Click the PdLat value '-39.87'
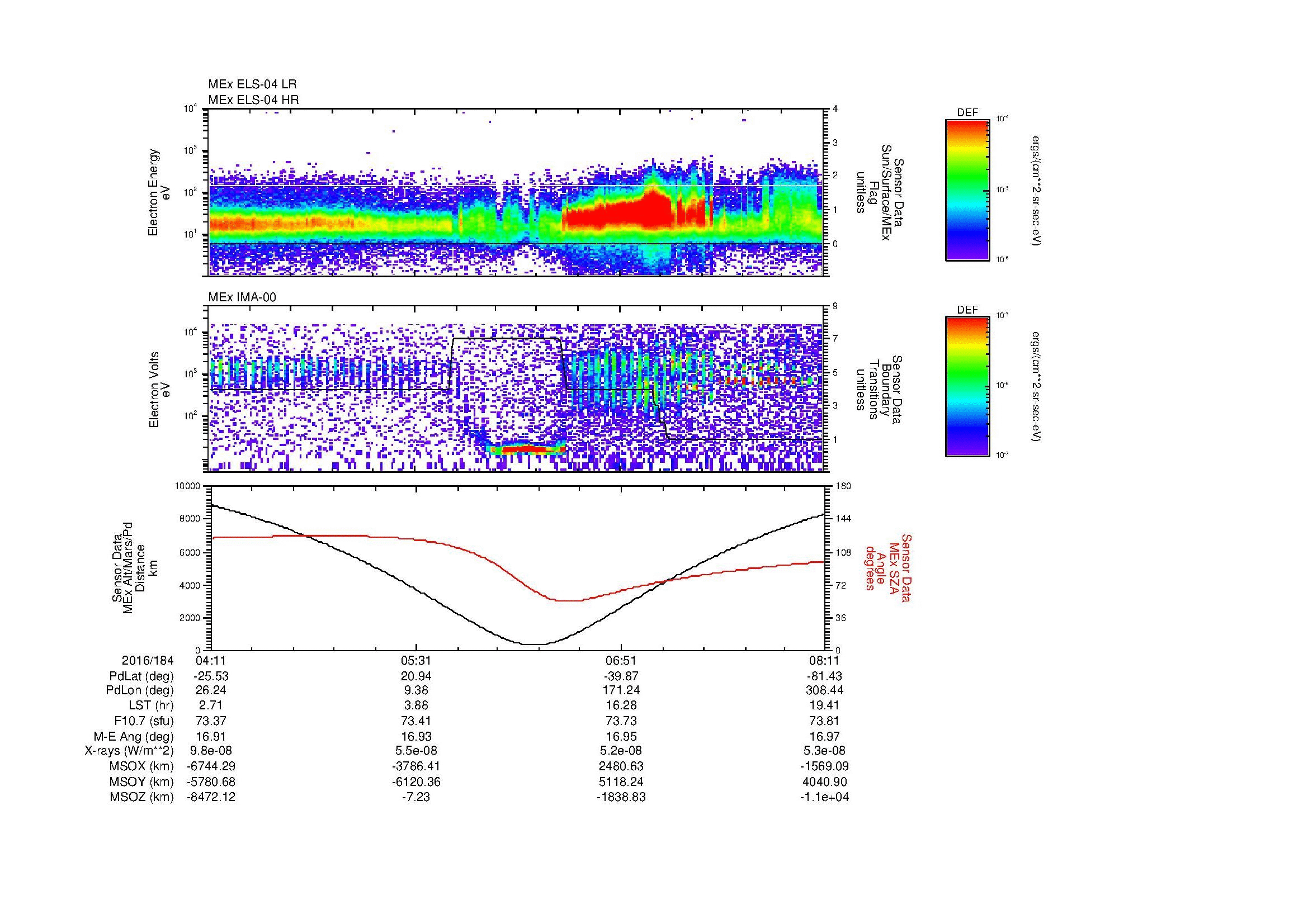The width and height of the screenshot is (1308, 924). click(621, 676)
